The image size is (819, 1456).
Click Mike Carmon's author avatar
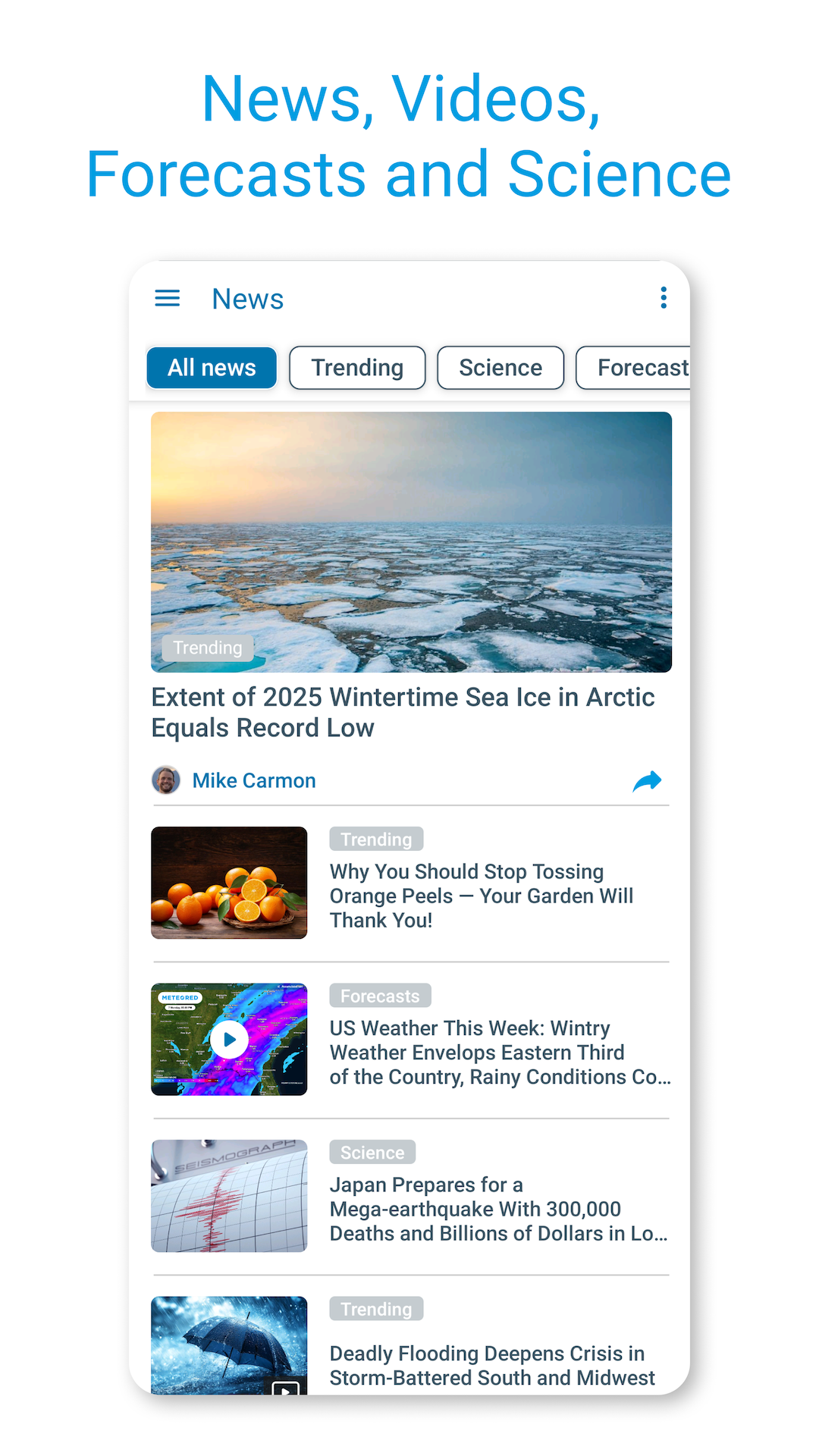tap(166, 780)
